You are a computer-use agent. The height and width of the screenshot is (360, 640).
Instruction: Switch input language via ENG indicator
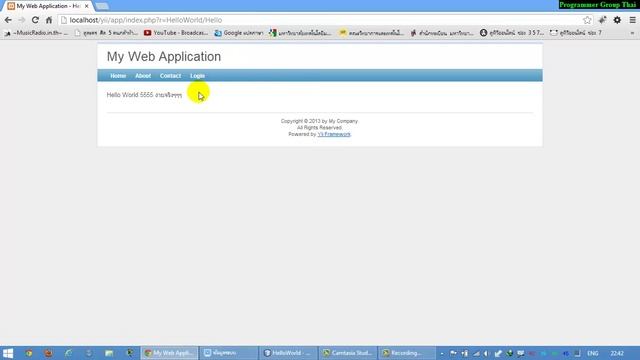pos(593,353)
